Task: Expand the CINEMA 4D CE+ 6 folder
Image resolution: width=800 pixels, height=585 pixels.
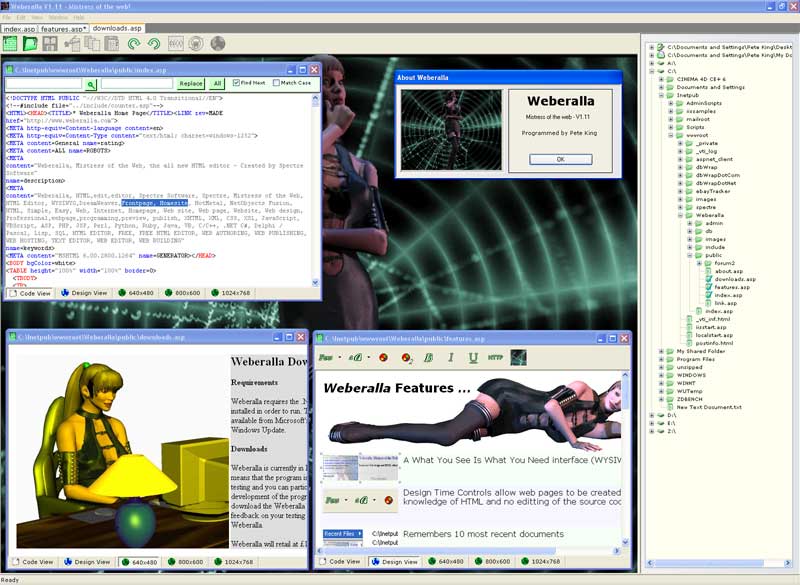Action: 661,80
